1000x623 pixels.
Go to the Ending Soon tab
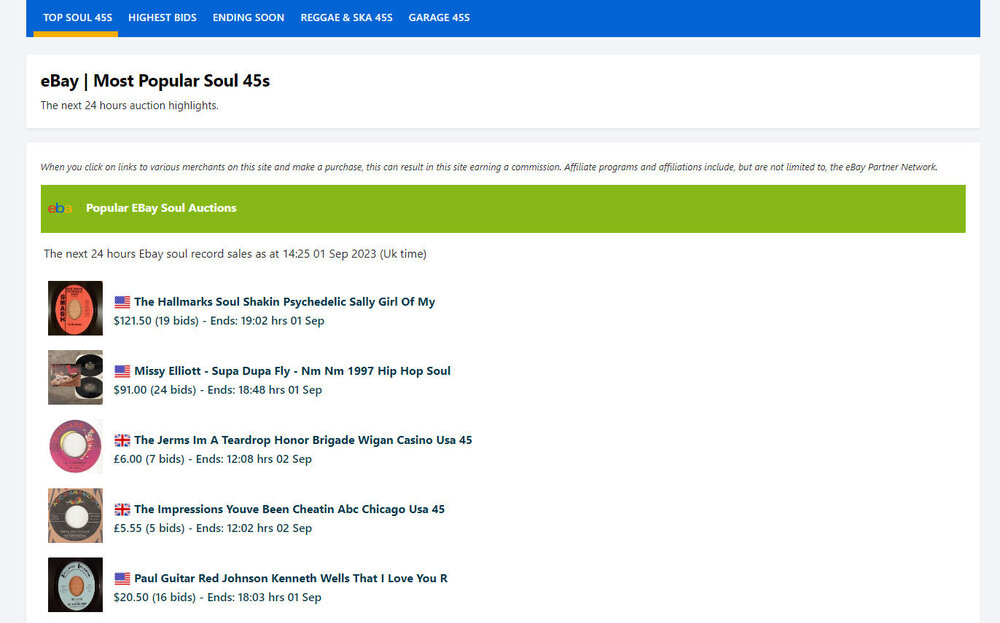pyautogui.click(x=248, y=18)
